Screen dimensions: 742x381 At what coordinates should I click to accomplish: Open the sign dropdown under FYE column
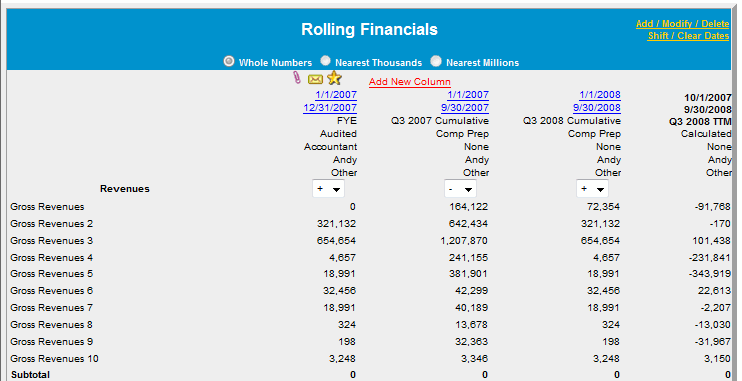pos(328,189)
